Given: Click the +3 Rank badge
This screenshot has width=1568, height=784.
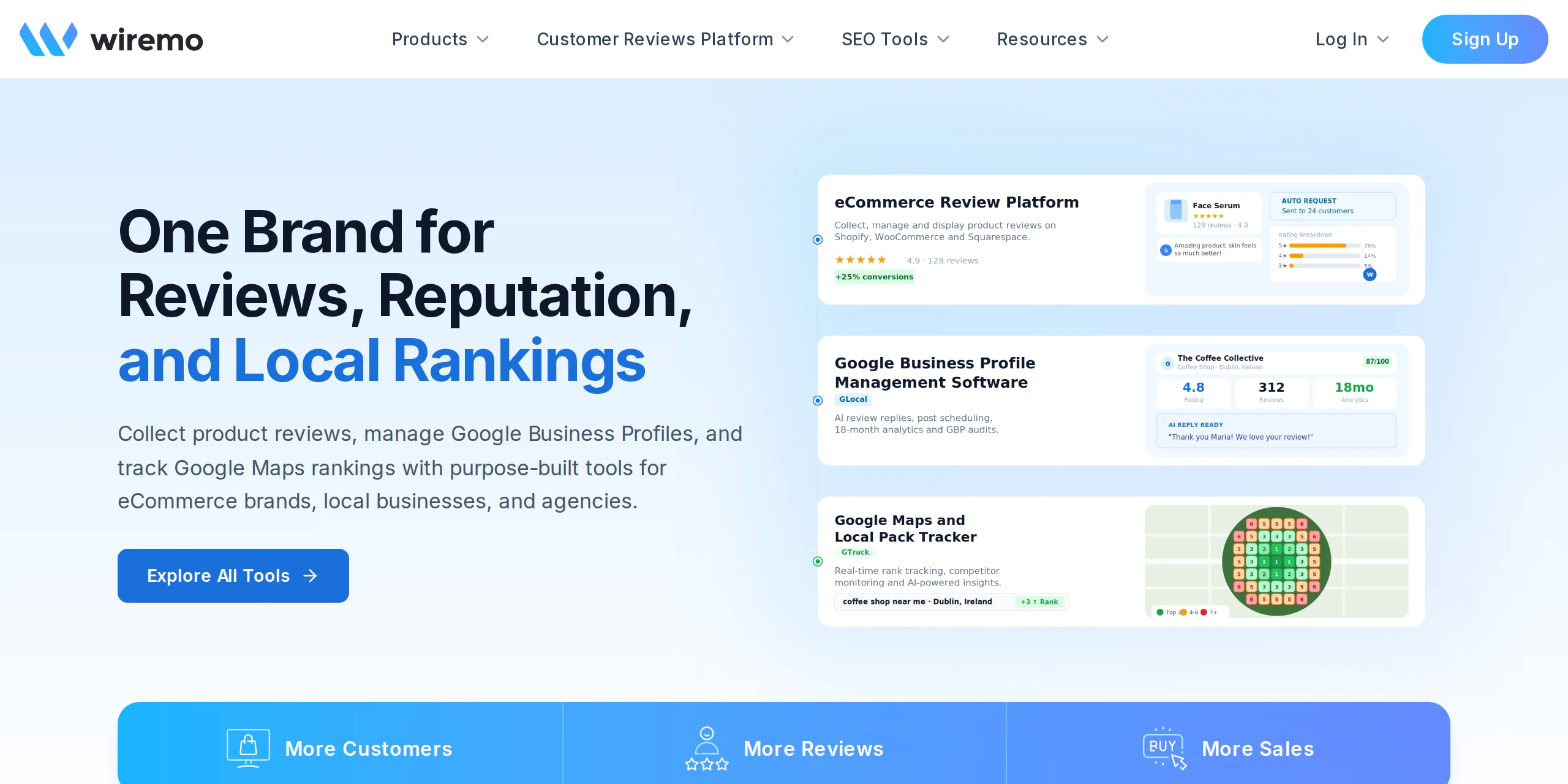Looking at the screenshot, I should click(1039, 601).
